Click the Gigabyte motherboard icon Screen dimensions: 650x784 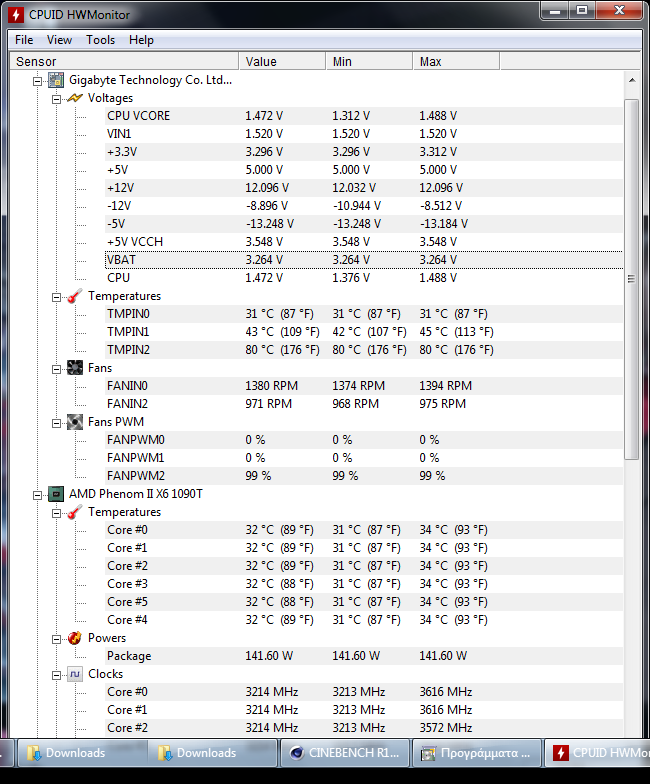(56, 80)
